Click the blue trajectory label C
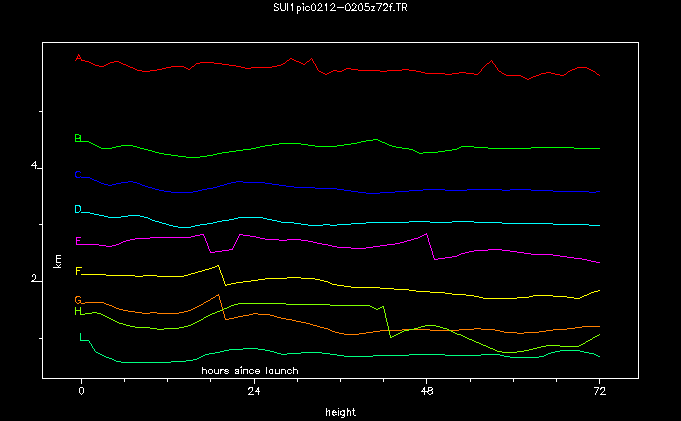This screenshot has width=681, height=421. coord(78,175)
